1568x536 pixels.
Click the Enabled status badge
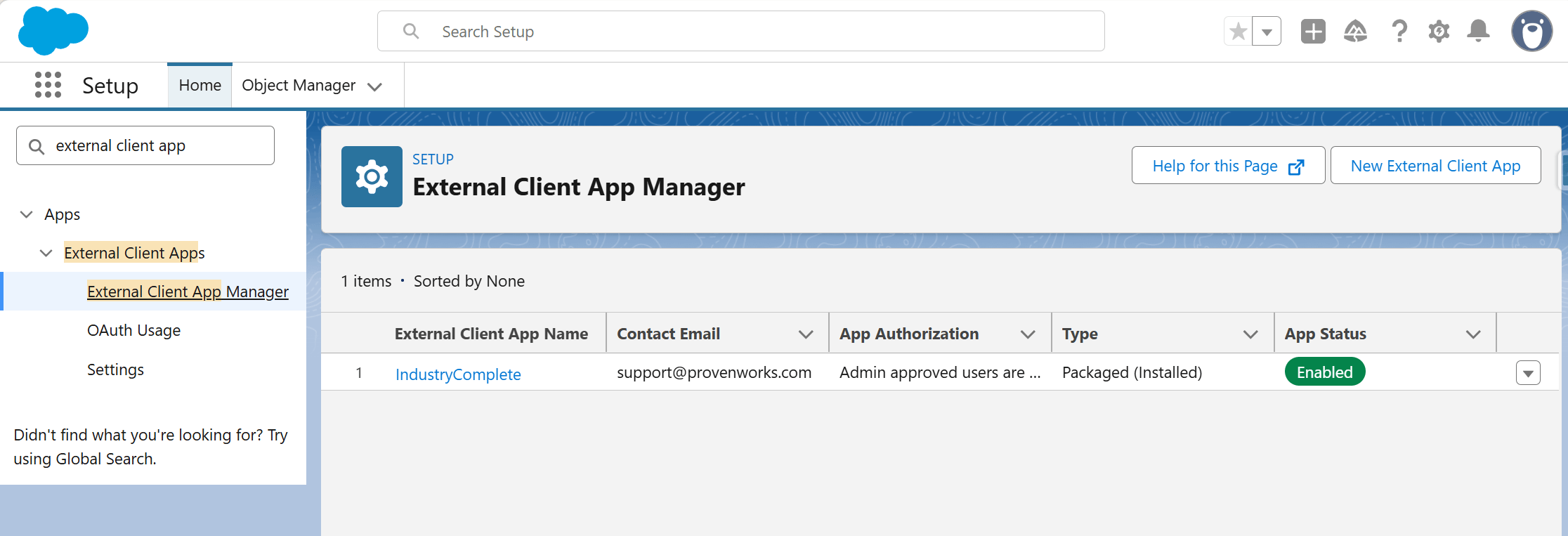click(x=1325, y=372)
